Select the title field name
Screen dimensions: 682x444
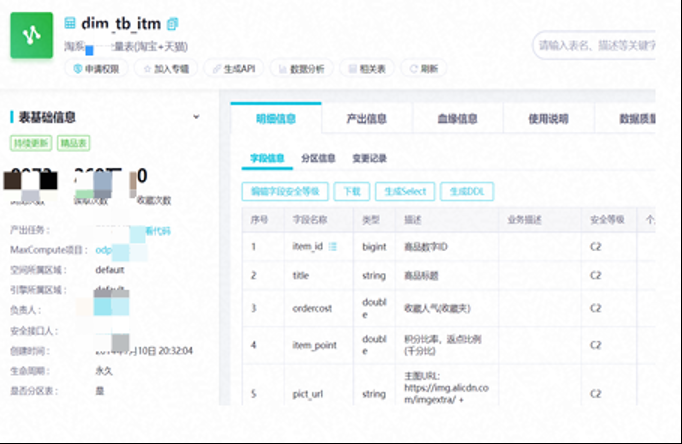coord(301,275)
